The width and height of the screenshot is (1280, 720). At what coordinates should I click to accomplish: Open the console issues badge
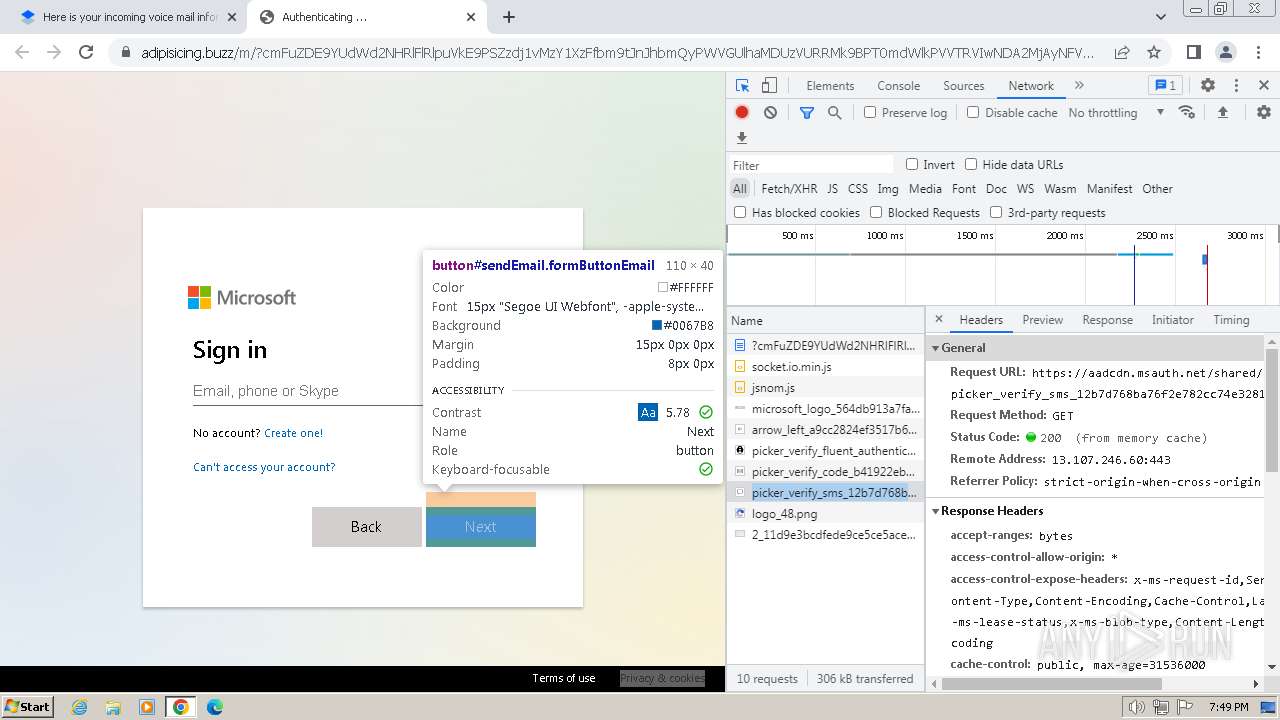(1165, 86)
